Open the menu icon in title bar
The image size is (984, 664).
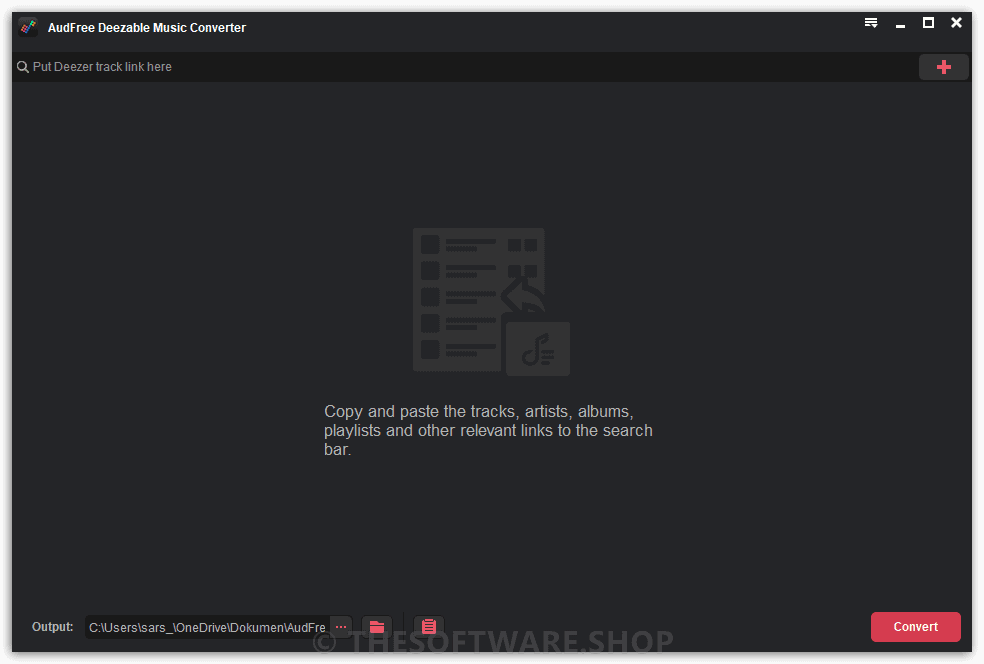pos(870,23)
